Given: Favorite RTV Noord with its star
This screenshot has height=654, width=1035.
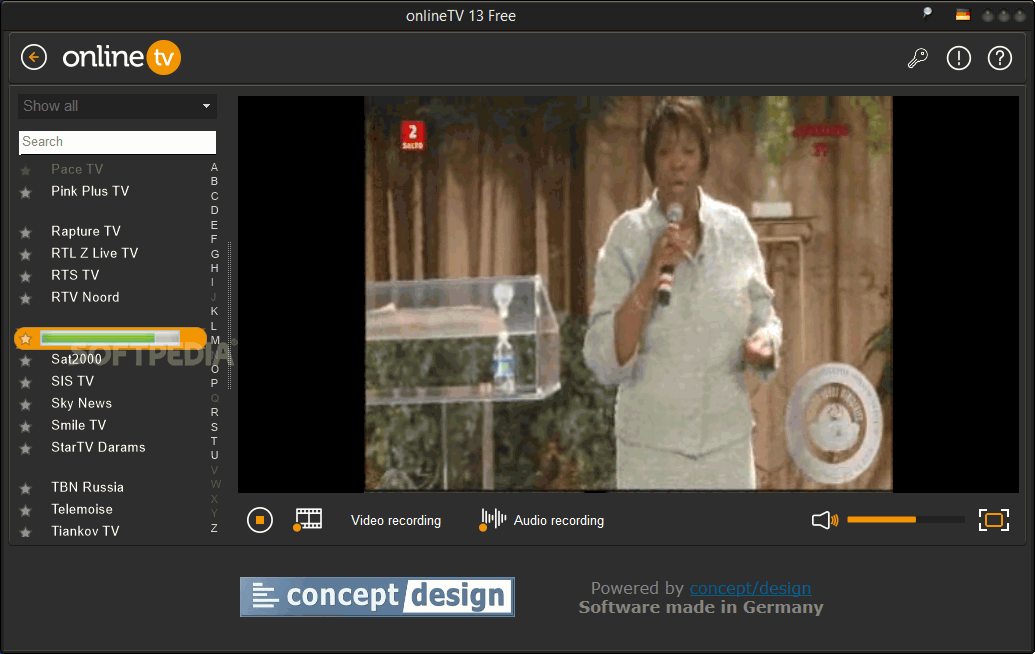Looking at the screenshot, I should 26,298.
